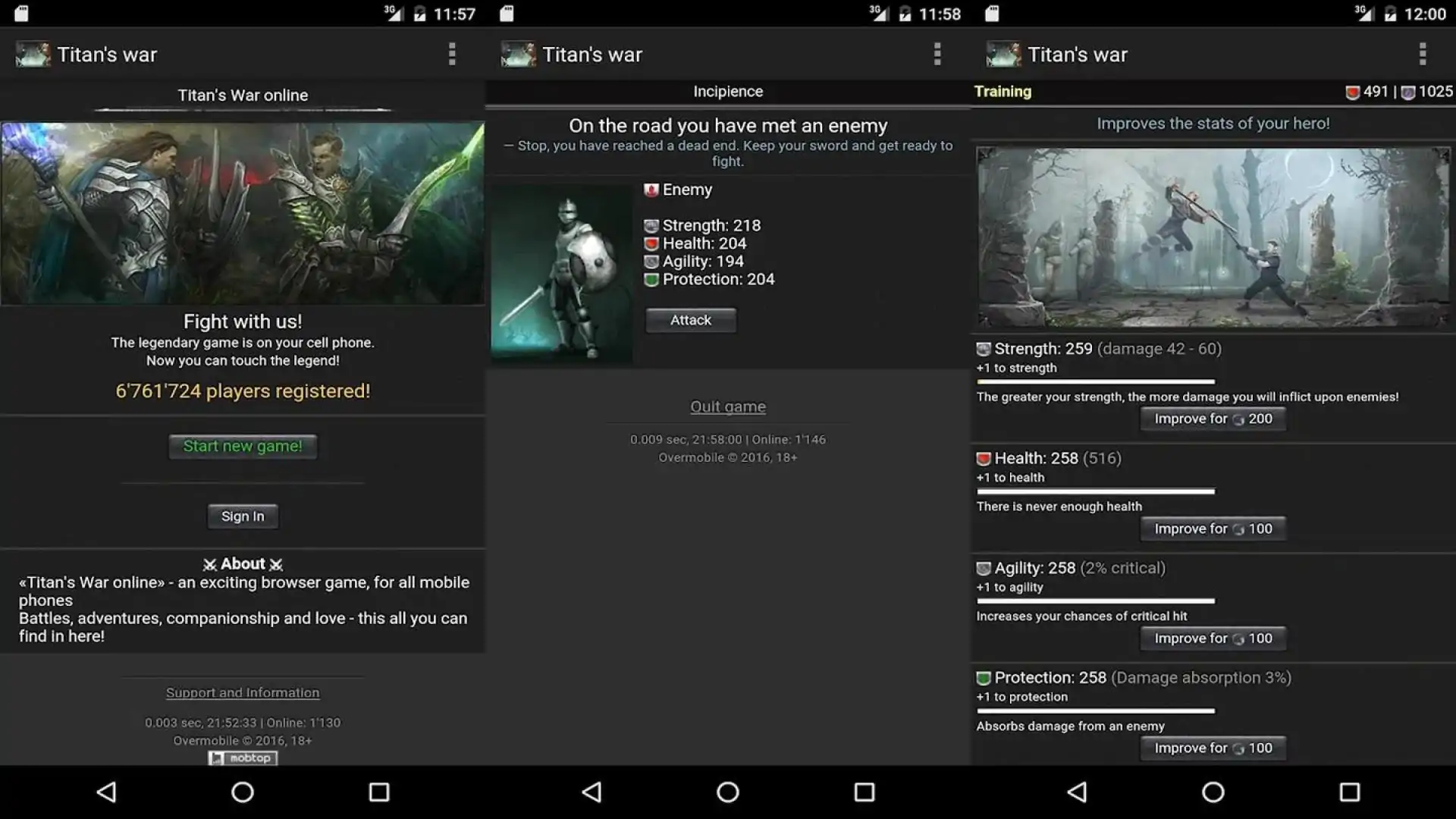This screenshot has width=1456, height=819.
Task: Click the 'Online: 1'130' footer status
Action: pyautogui.click(x=303, y=723)
